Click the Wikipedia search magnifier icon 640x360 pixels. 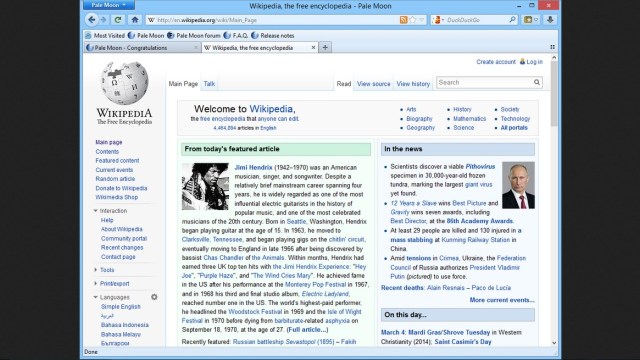pos(537,82)
